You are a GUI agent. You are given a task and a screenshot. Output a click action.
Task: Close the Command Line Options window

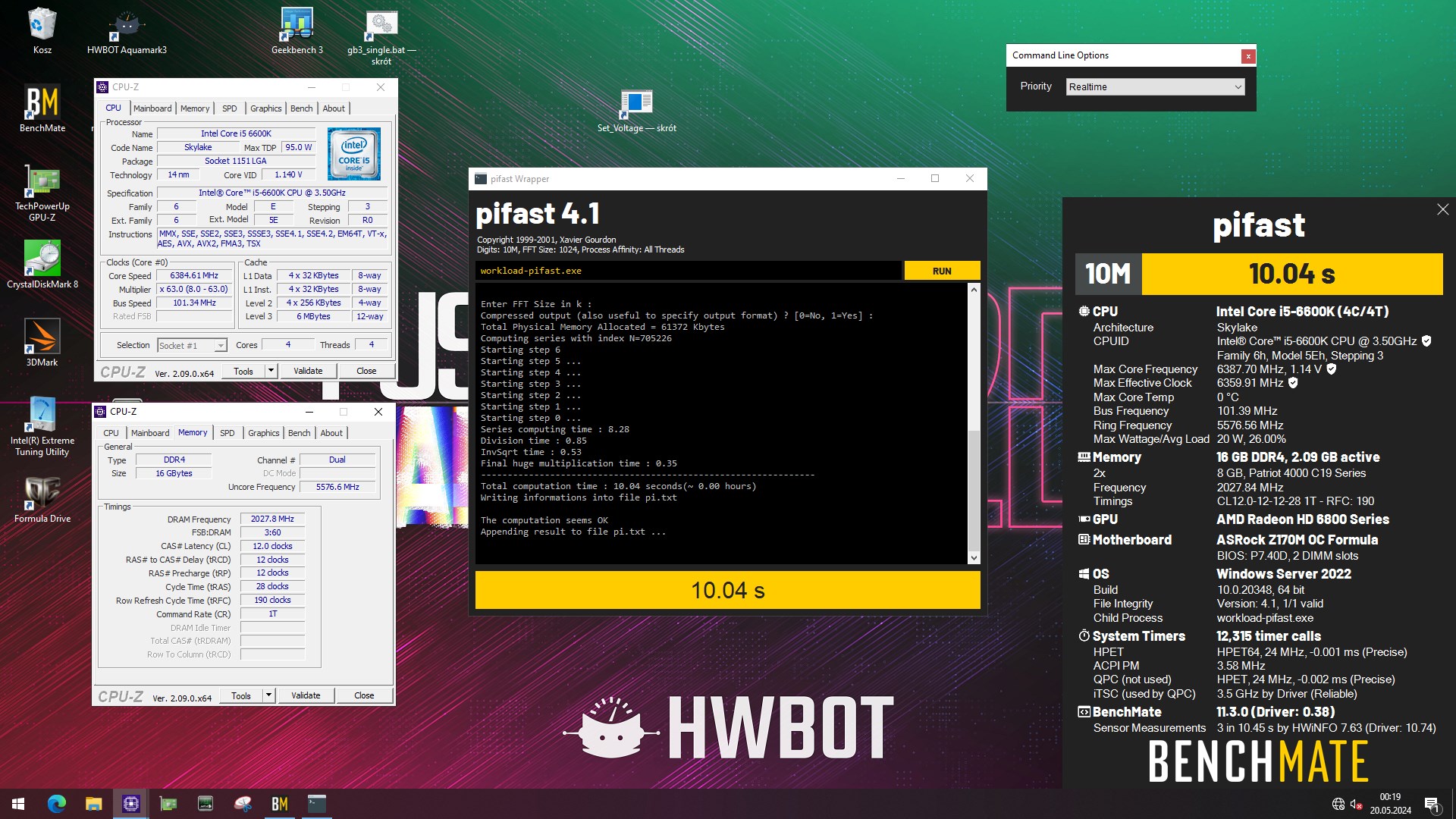click(x=1247, y=56)
